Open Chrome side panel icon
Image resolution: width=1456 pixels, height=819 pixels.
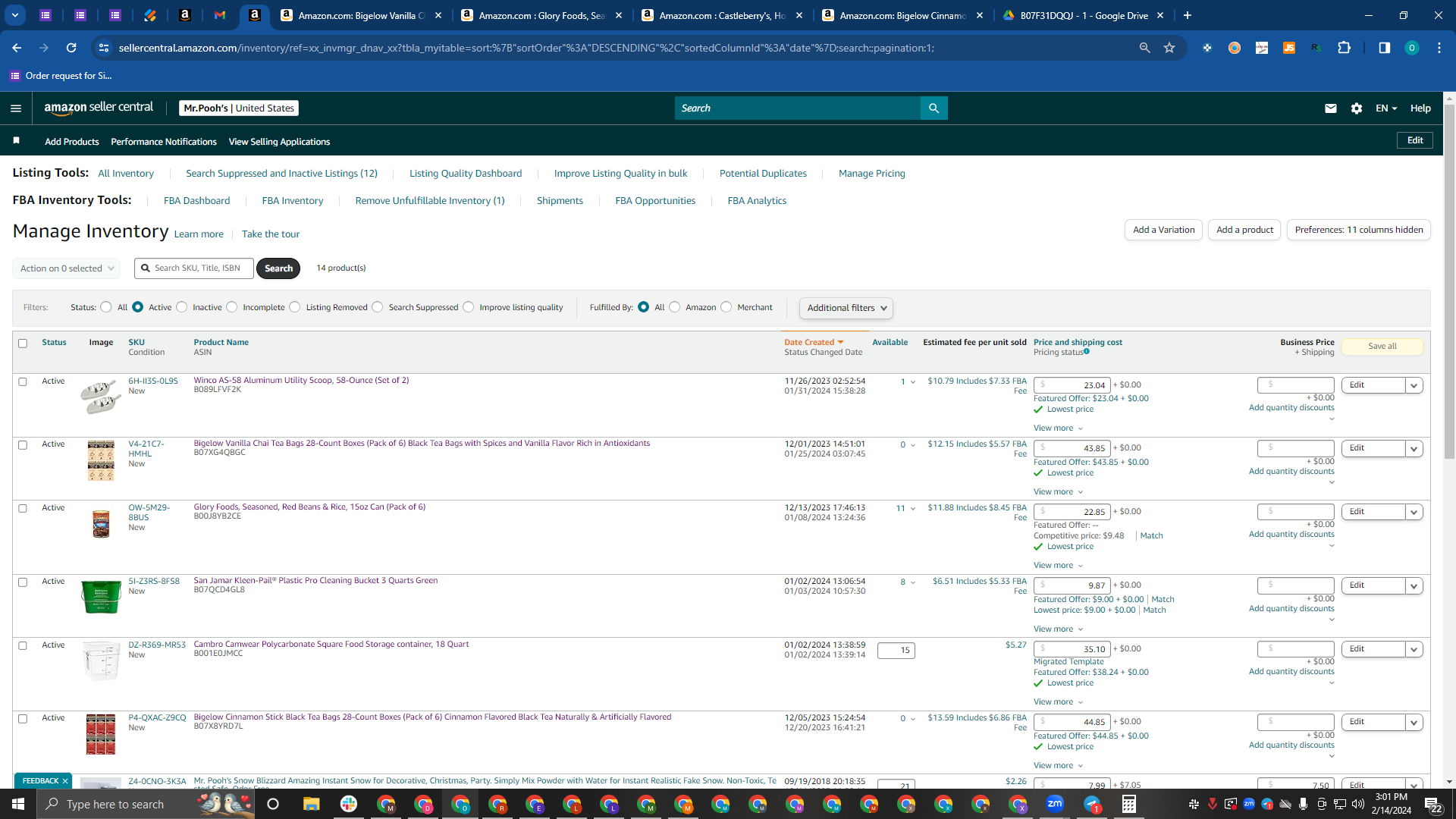point(1384,48)
